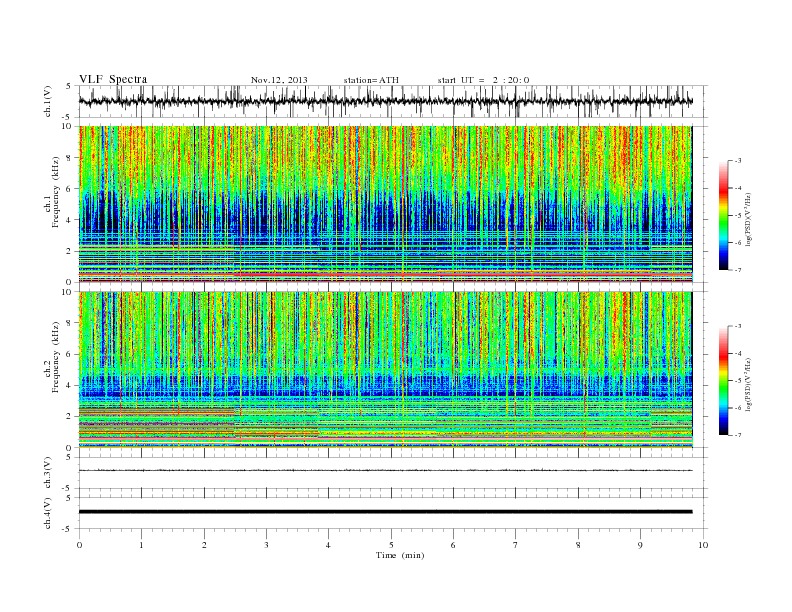Click the ch.4 thick black signal trace
Screen dimensions: 792x612
click(x=385, y=512)
